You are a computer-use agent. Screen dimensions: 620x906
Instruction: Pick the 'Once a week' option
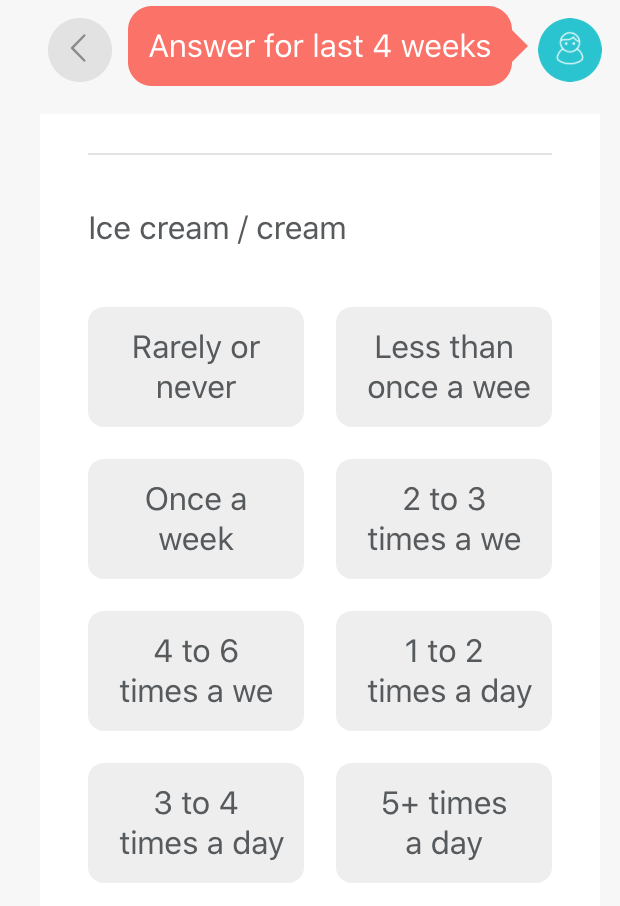click(x=196, y=519)
